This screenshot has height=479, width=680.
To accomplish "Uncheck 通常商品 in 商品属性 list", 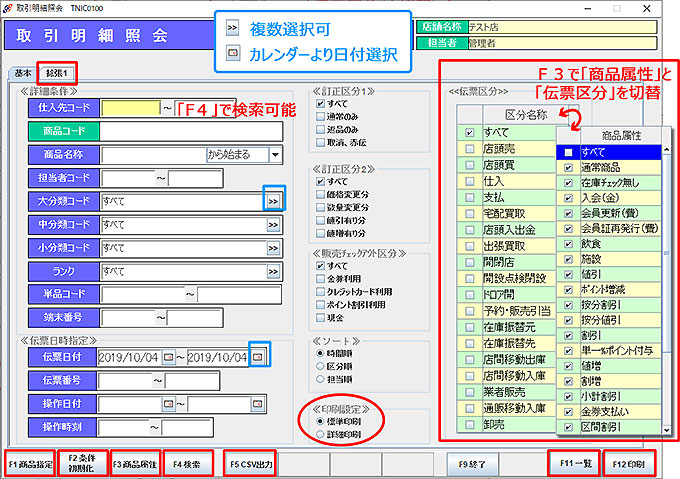I will (567, 168).
